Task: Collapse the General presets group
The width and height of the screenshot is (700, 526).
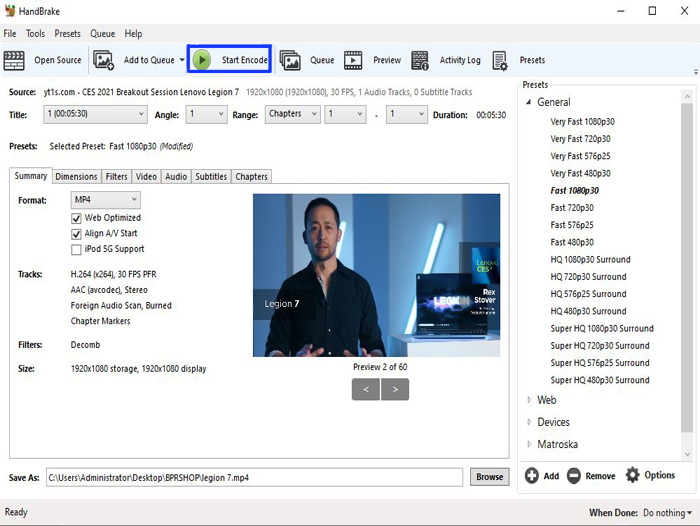Action: tap(529, 102)
